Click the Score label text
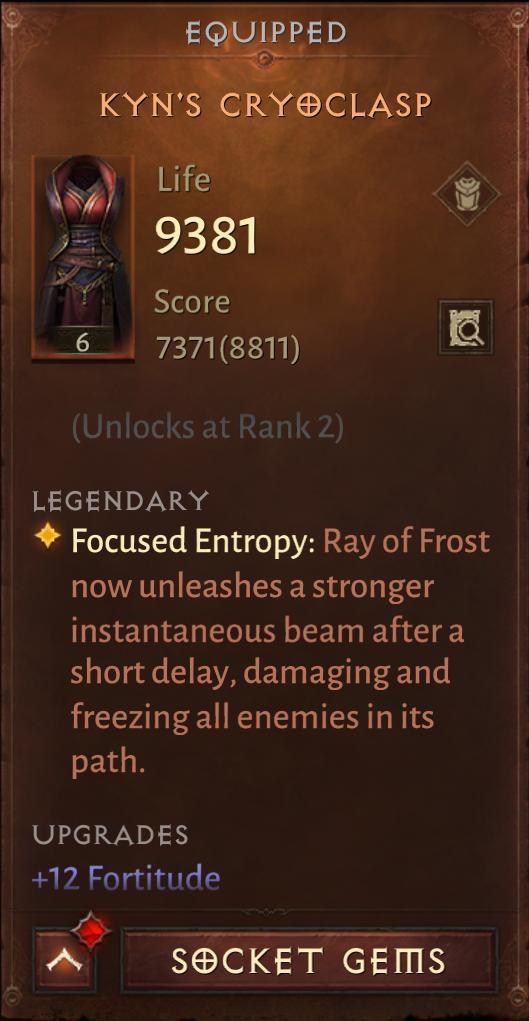The width and height of the screenshot is (529, 1021). pyautogui.click(x=192, y=303)
